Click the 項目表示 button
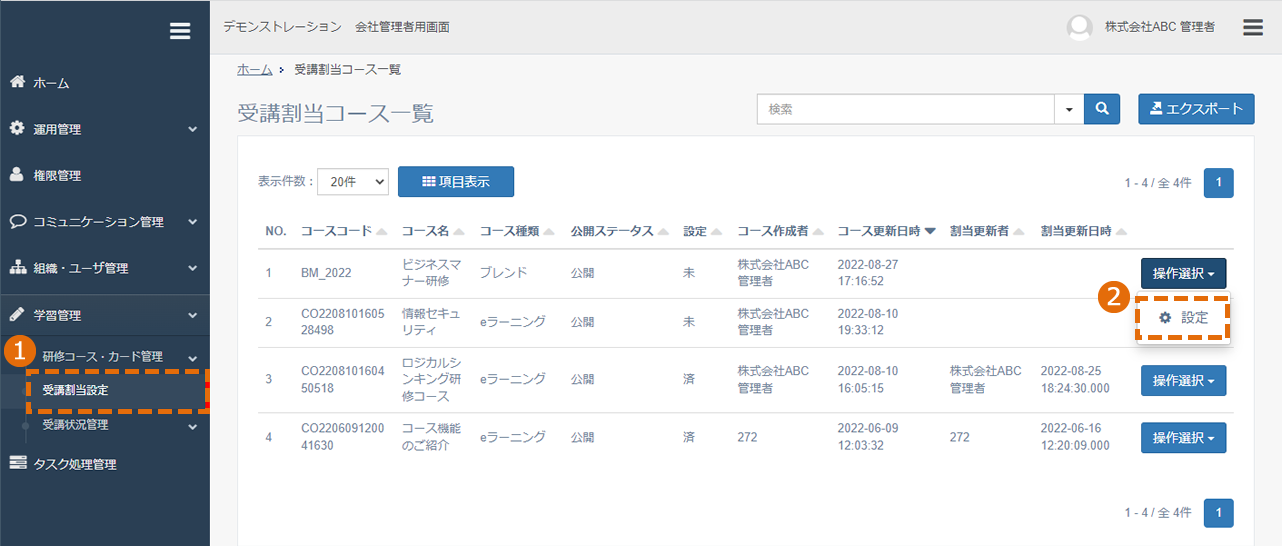This screenshot has height=546, width=1282. (x=456, y=181)
